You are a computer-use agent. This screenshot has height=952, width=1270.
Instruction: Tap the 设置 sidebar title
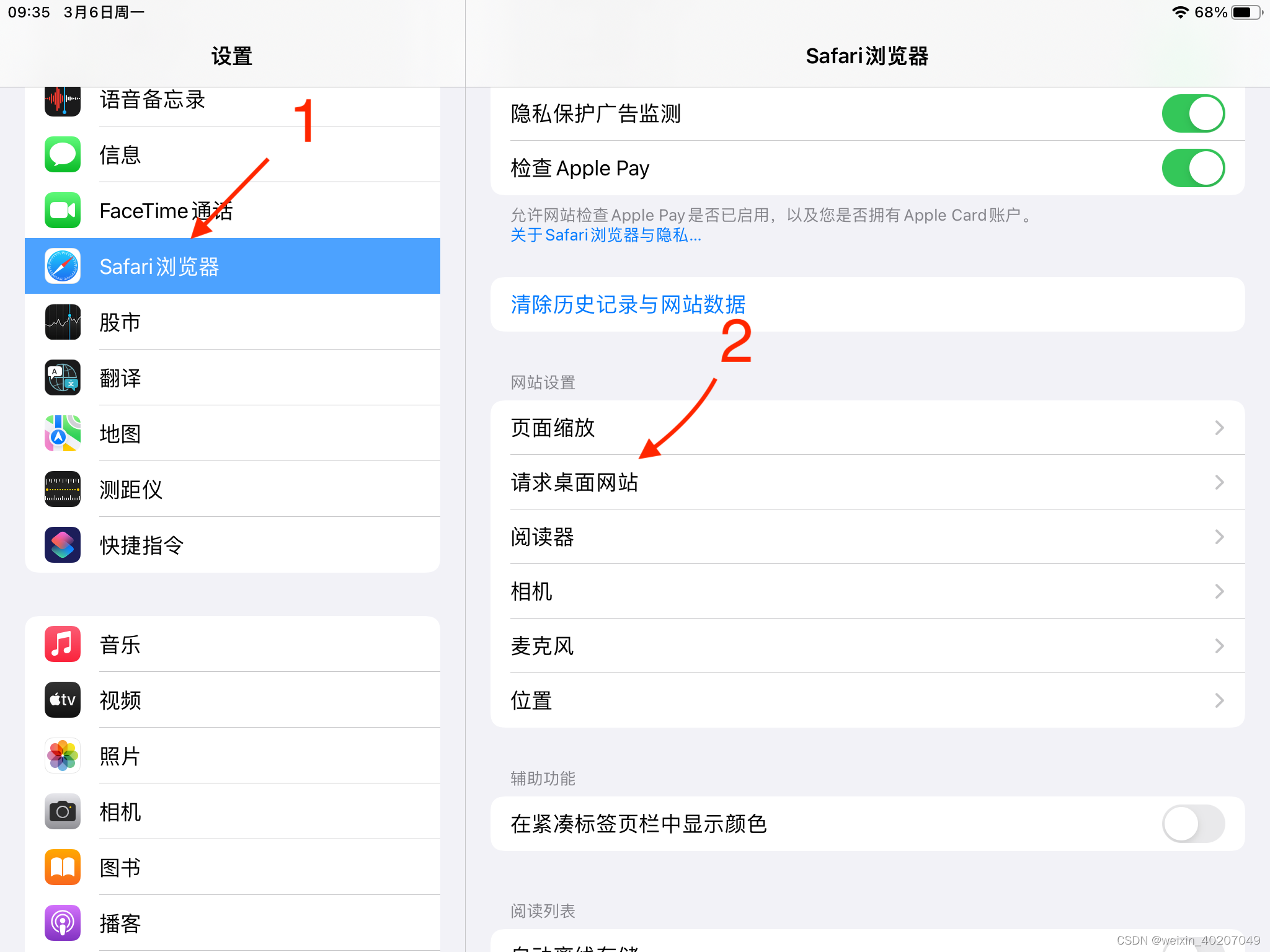[232, 56]
